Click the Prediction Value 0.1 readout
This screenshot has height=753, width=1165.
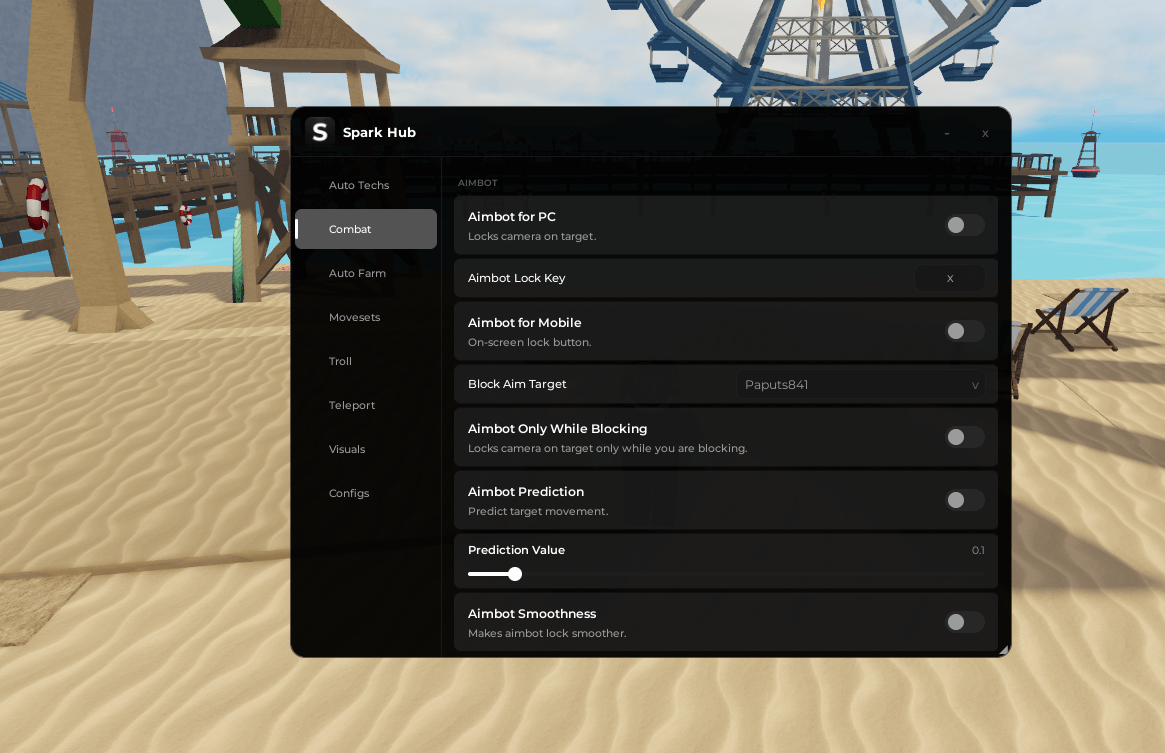(978, 550)
